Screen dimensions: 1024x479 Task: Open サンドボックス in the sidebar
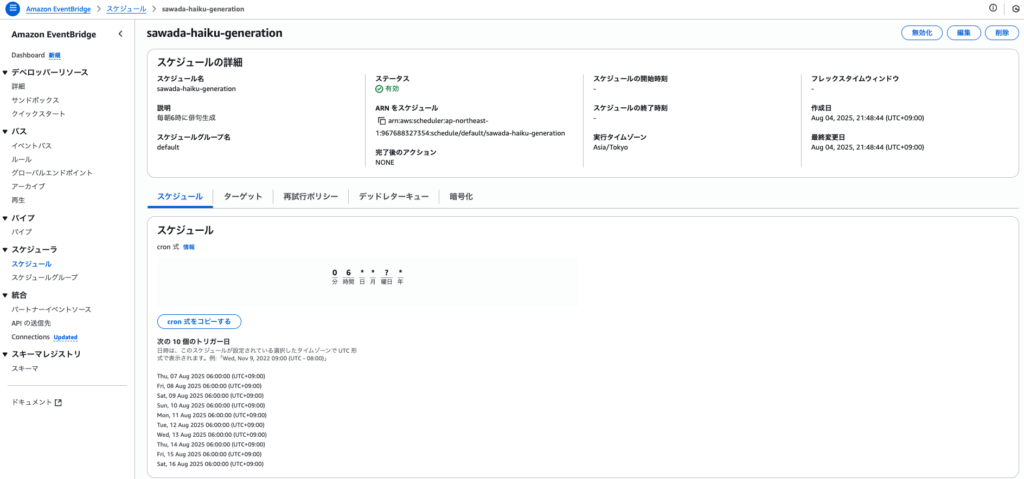click(x=35, y=100)
